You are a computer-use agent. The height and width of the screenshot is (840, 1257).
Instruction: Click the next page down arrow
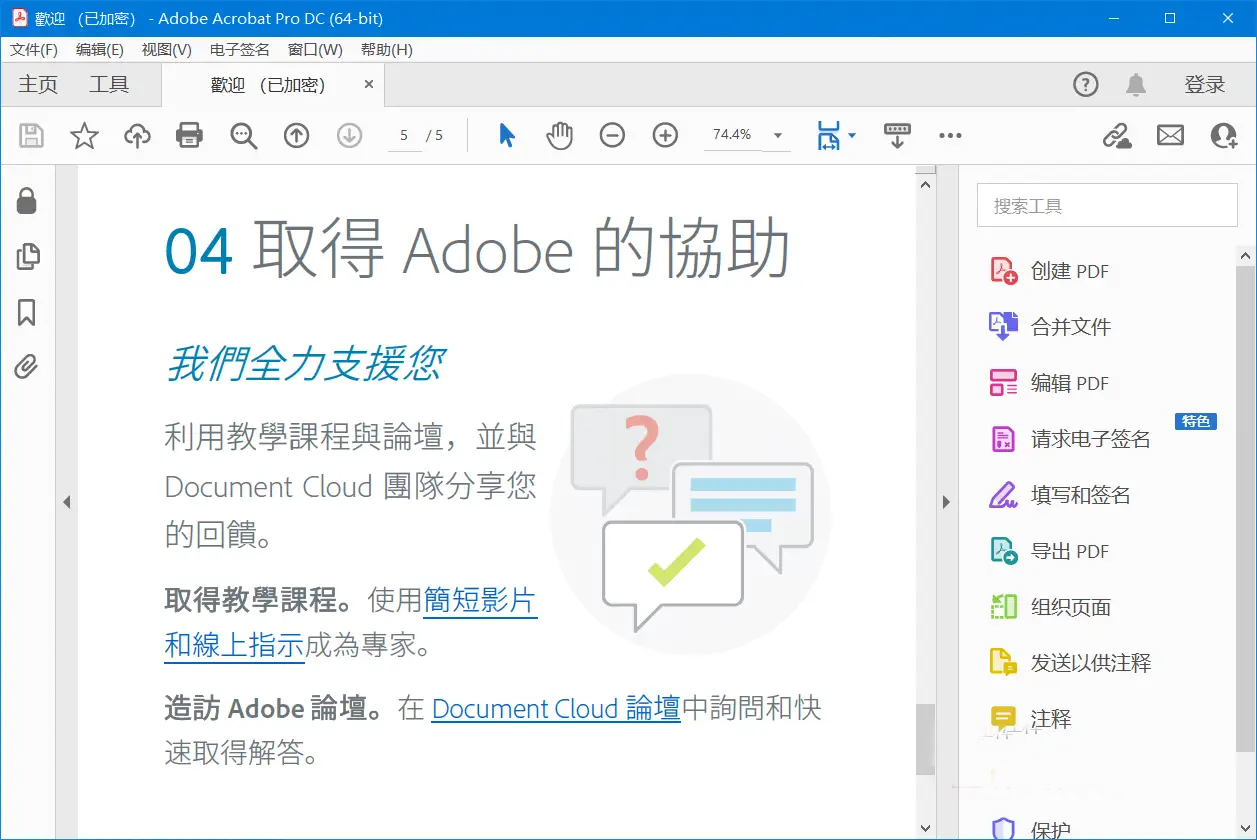(x=349, y=135)
